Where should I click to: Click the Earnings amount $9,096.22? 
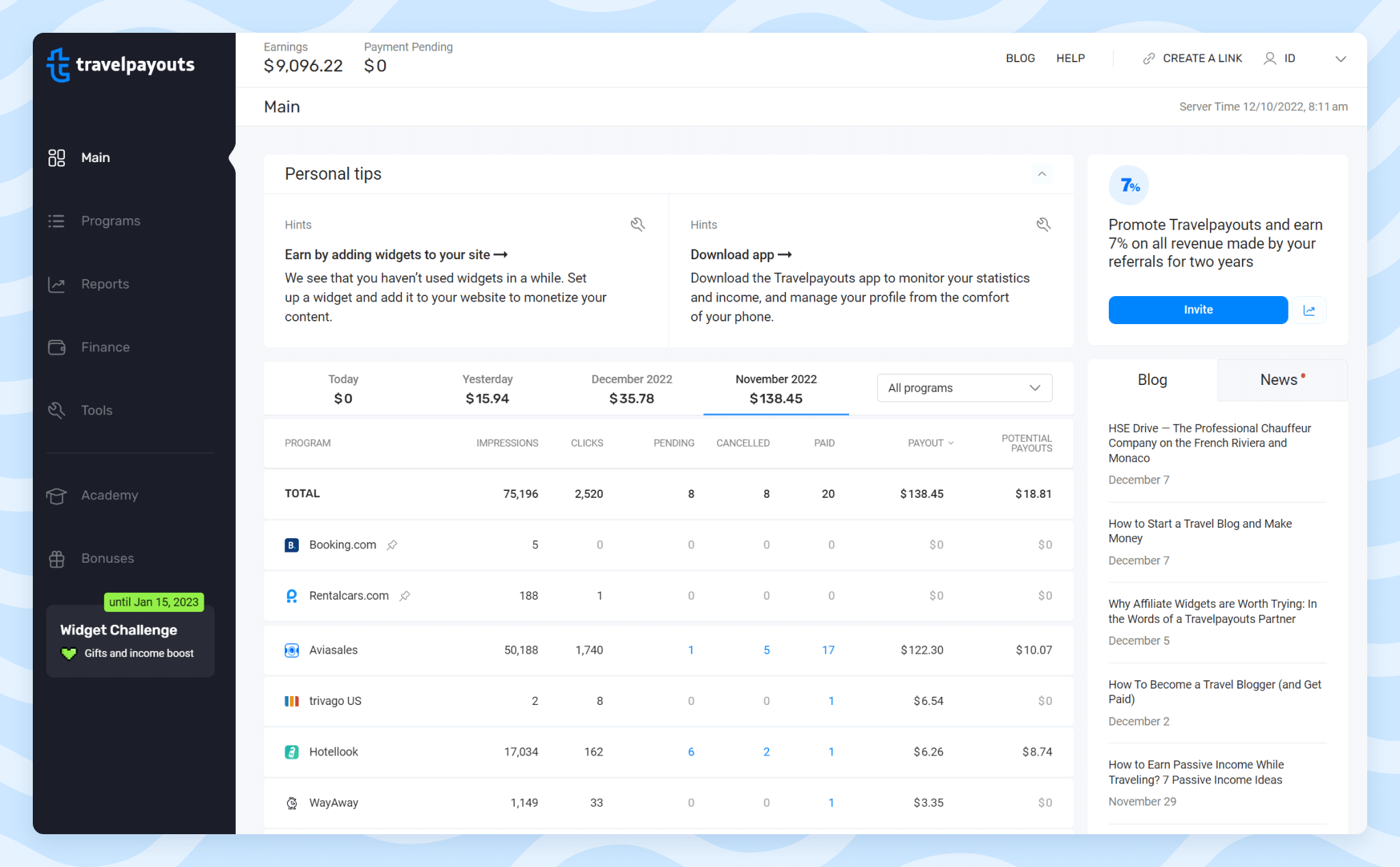304,66
